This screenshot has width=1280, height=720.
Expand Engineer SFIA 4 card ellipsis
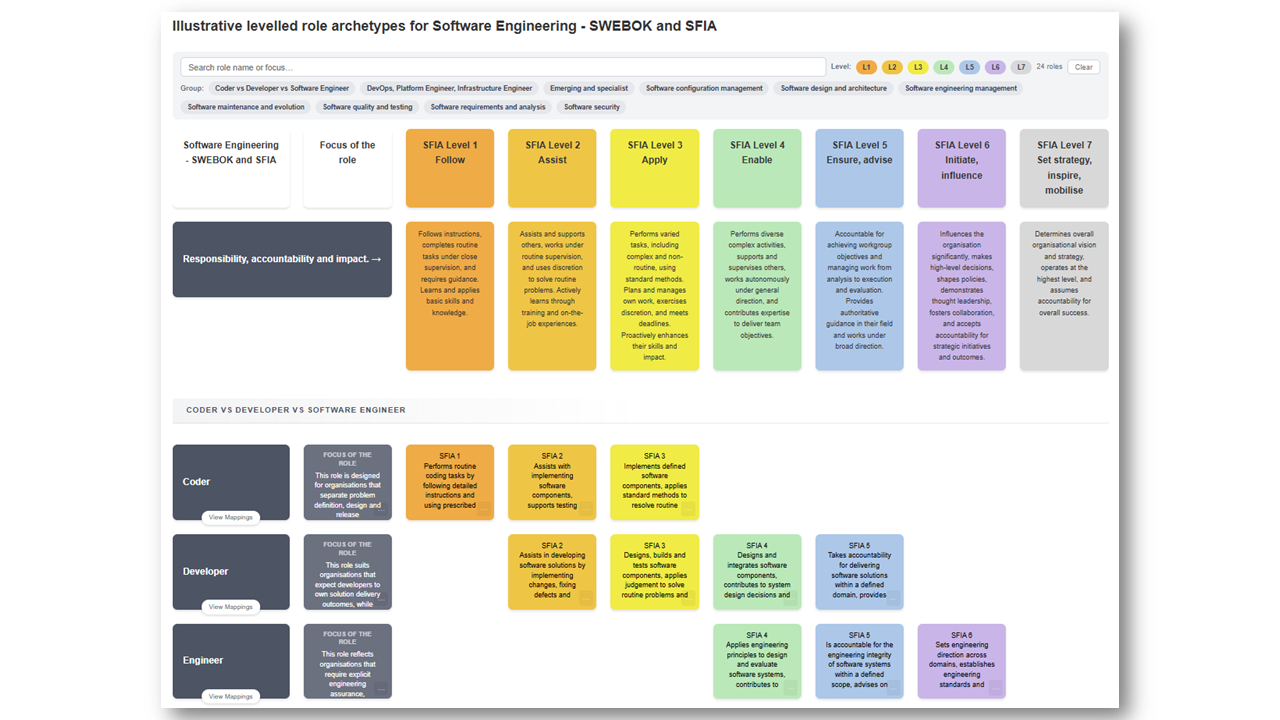point(790,688)
